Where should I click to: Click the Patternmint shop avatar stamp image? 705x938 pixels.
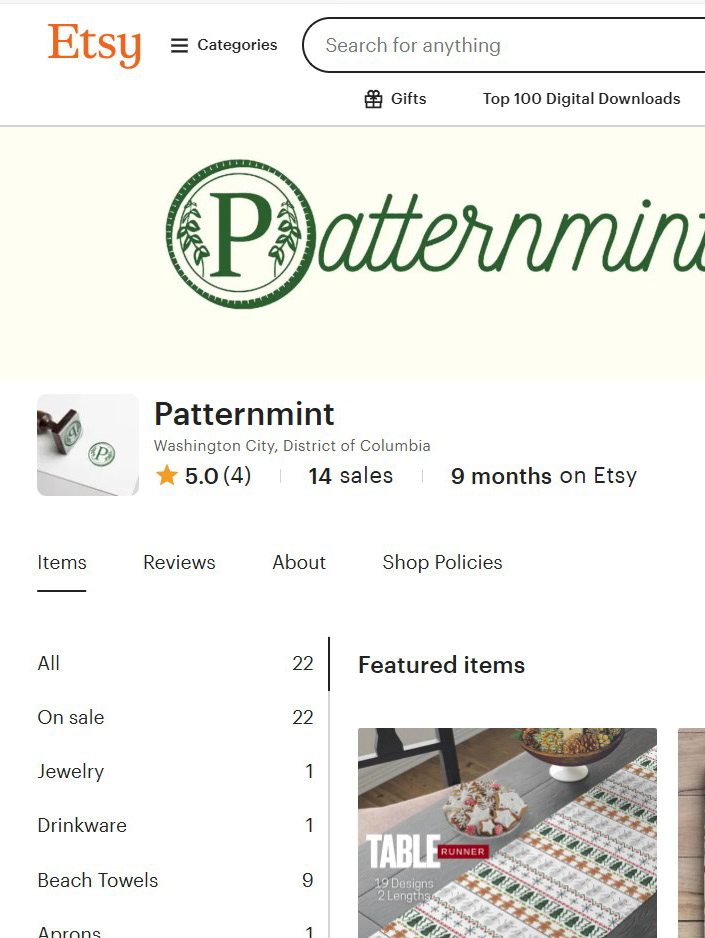(88, 445)
